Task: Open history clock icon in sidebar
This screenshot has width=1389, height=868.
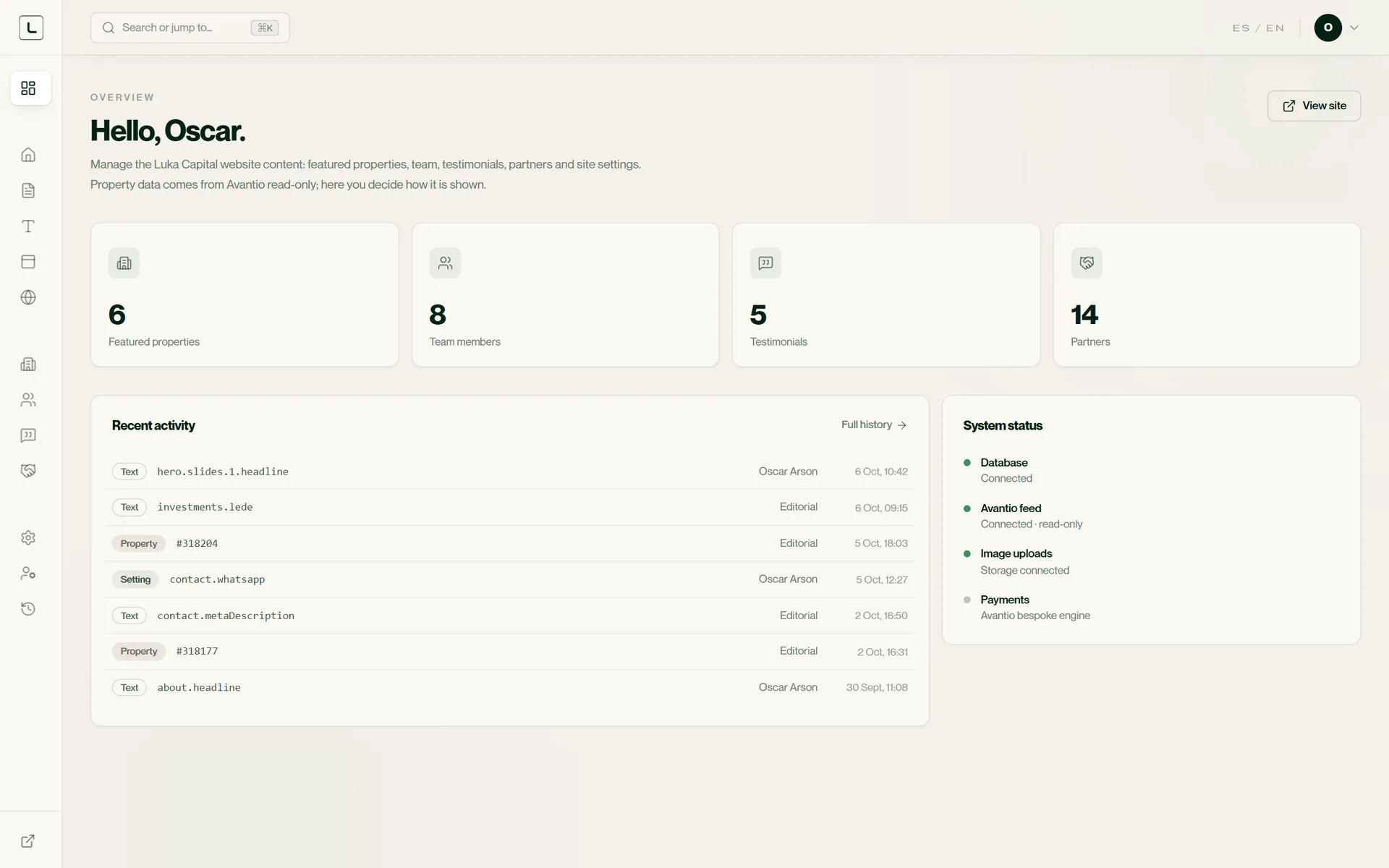Action: point(28,609)
